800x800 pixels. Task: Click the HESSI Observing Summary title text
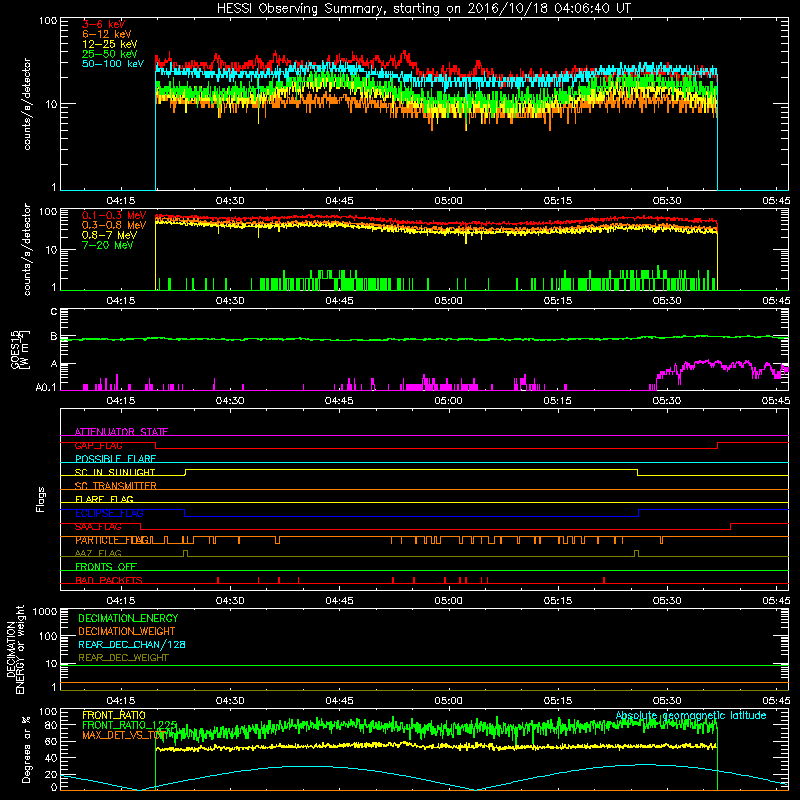424,9
